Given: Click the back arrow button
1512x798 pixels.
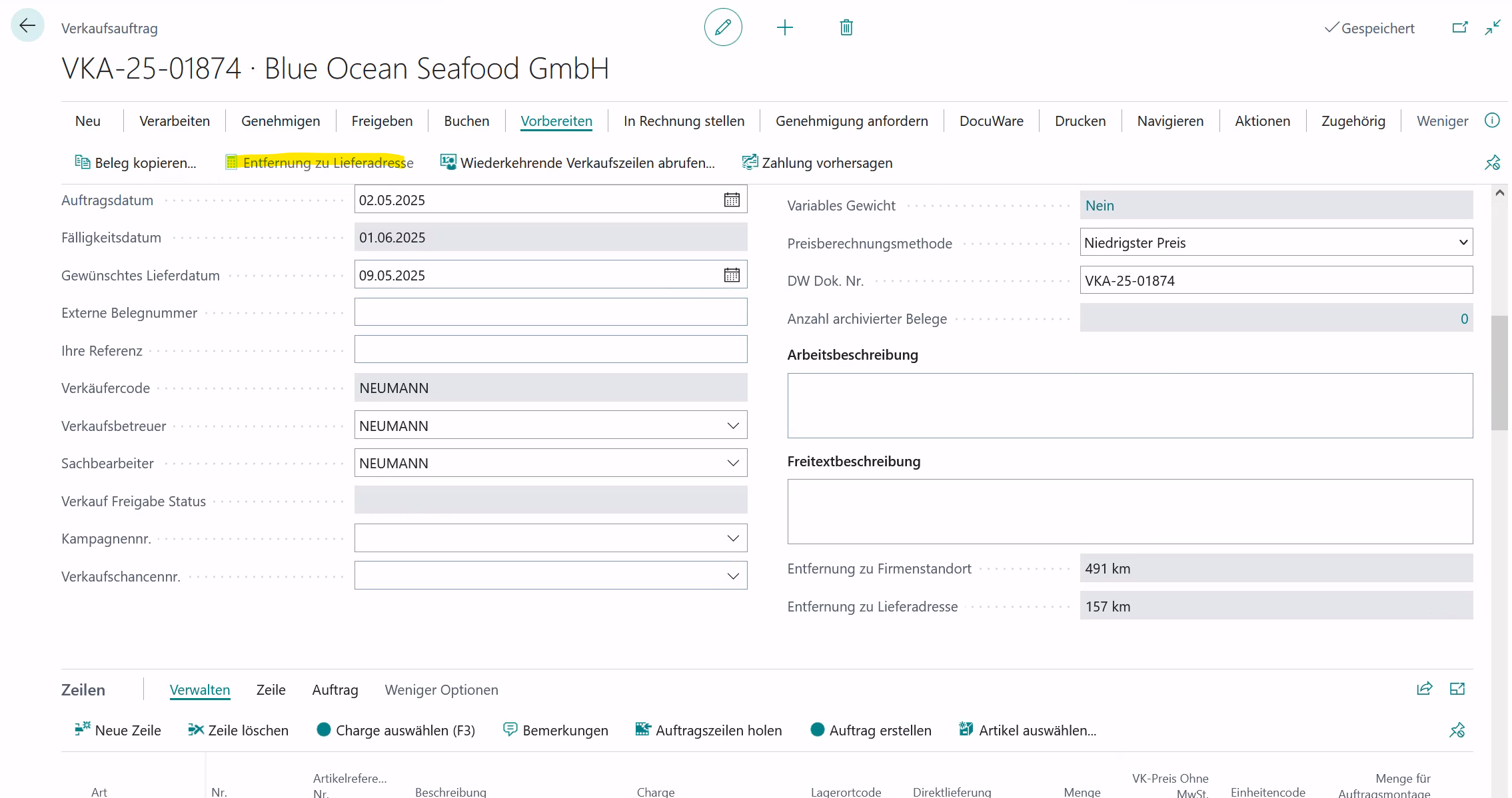Looking at the screenshot, I should 27,26.
